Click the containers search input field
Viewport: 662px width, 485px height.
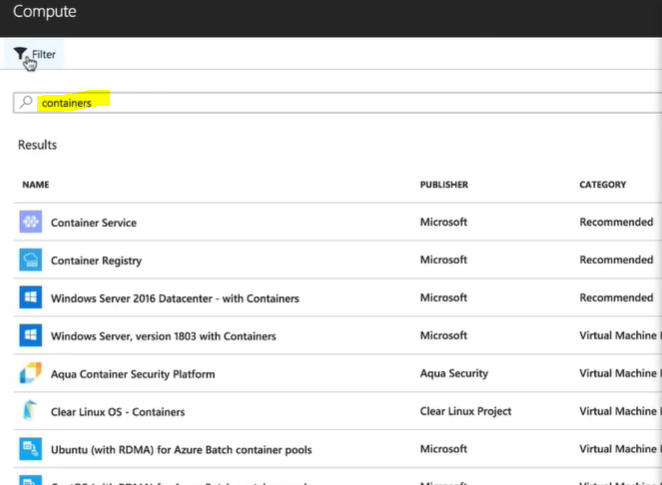(337, 103)
